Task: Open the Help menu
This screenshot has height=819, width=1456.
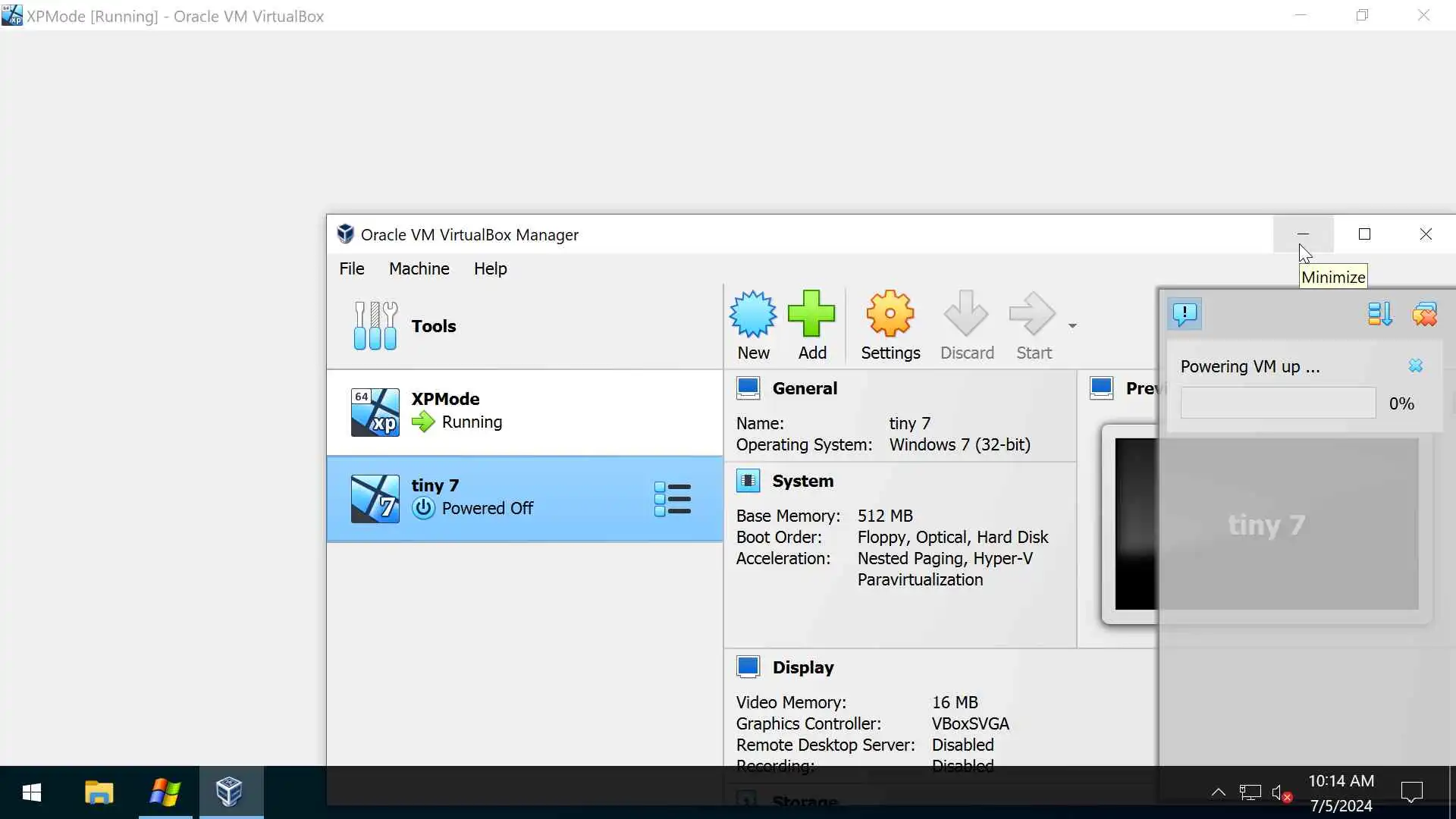Action: click(x=490, y=268)
